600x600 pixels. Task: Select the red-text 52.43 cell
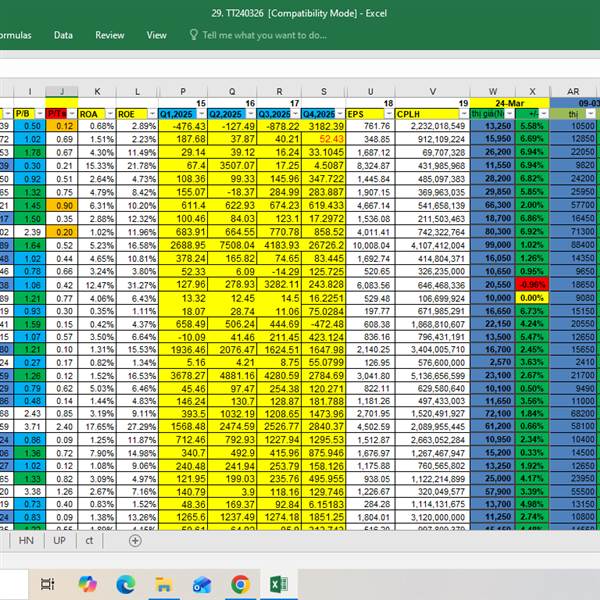(323, 139)
